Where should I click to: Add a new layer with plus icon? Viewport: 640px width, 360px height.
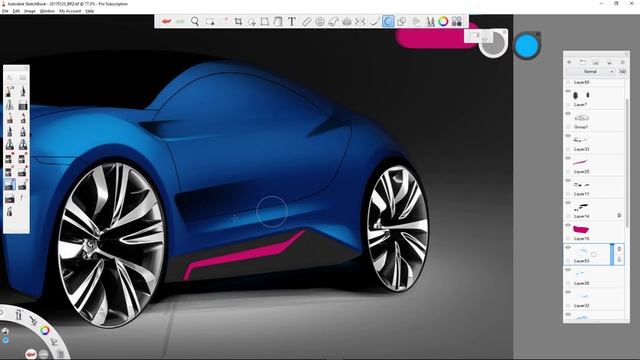[x=569, y=62]
